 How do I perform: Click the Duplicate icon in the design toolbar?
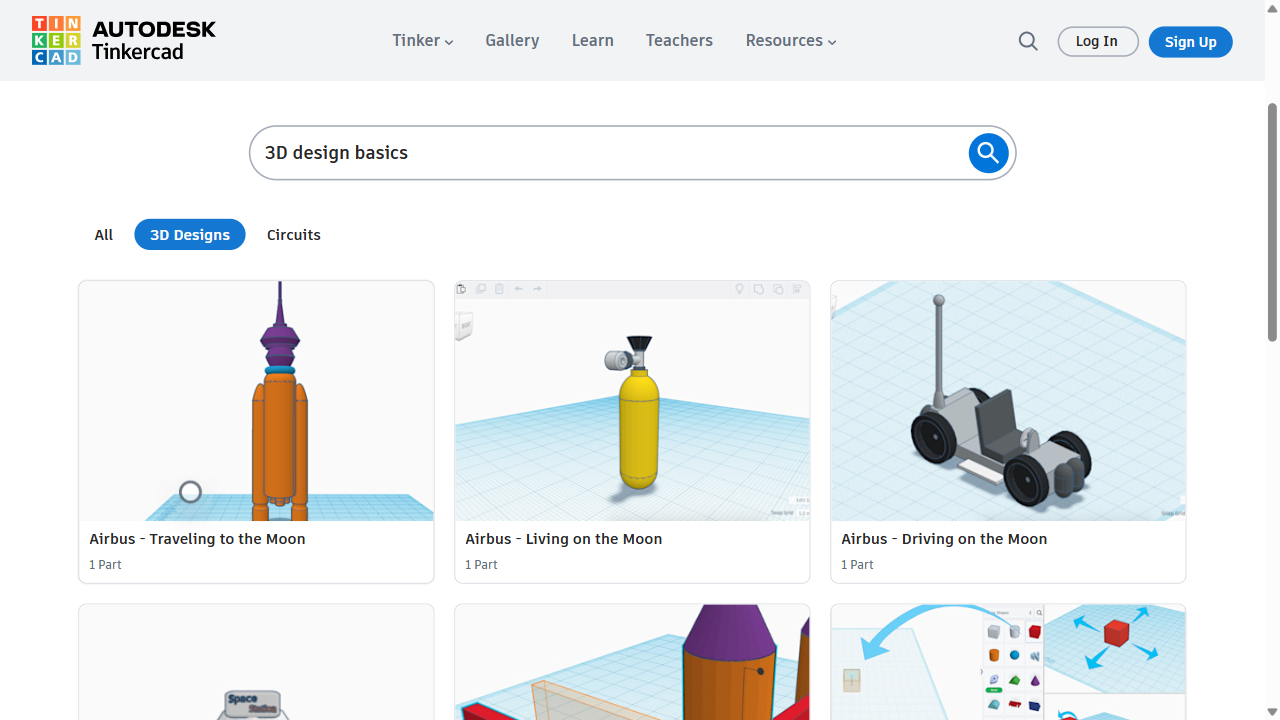tap(481, 288)
